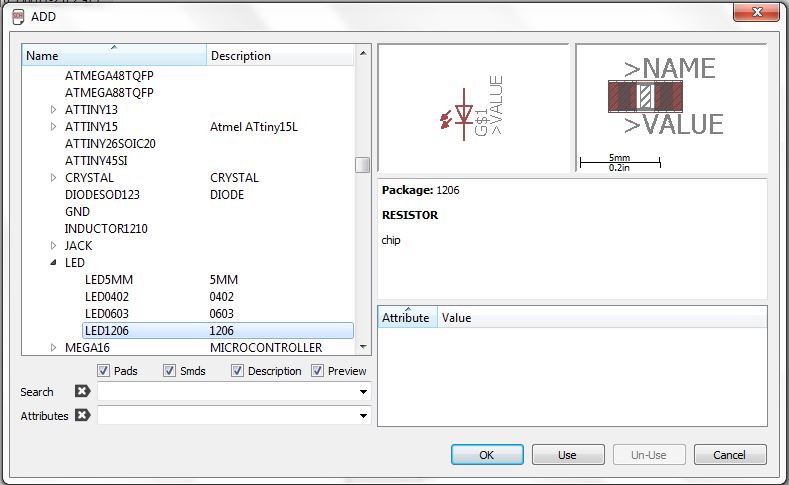Screen dimensions: 789x485
Task: Expand the MEGA16 tree node
Action: (x=53, y=347)
